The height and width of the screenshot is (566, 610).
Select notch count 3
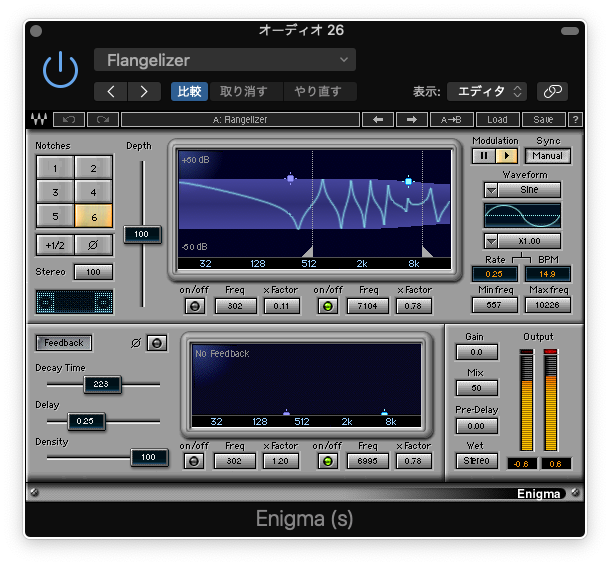coord(55,192)
